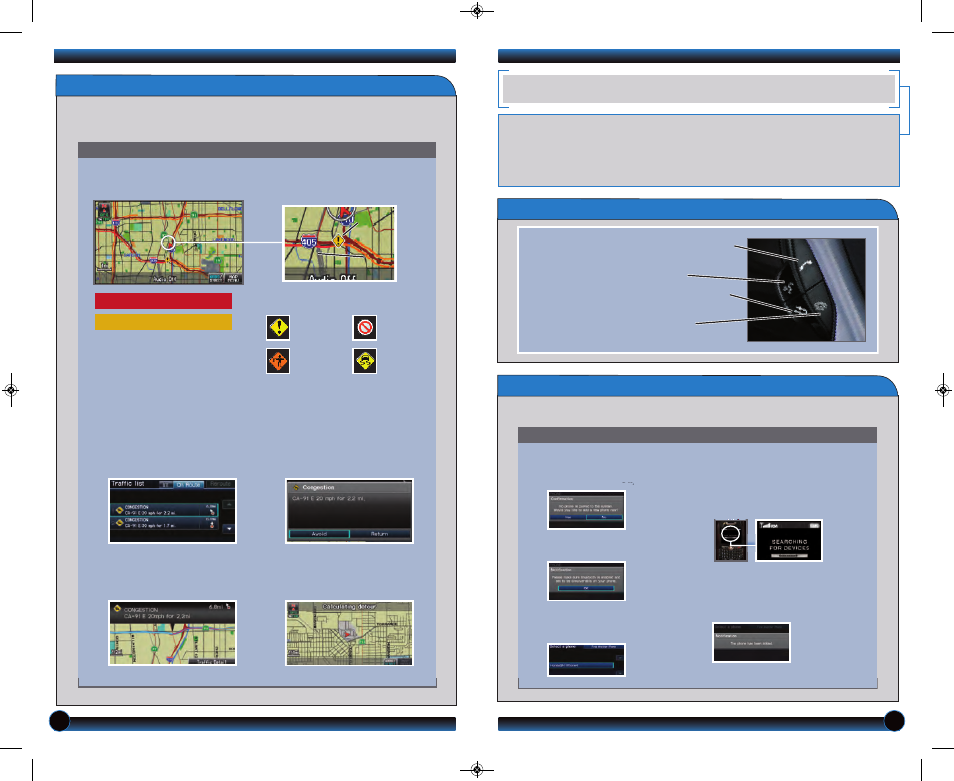Click the up arrow in Traffic list
Image resolution: width=954 pixels, height=781 pixels.
coord(229,504)
